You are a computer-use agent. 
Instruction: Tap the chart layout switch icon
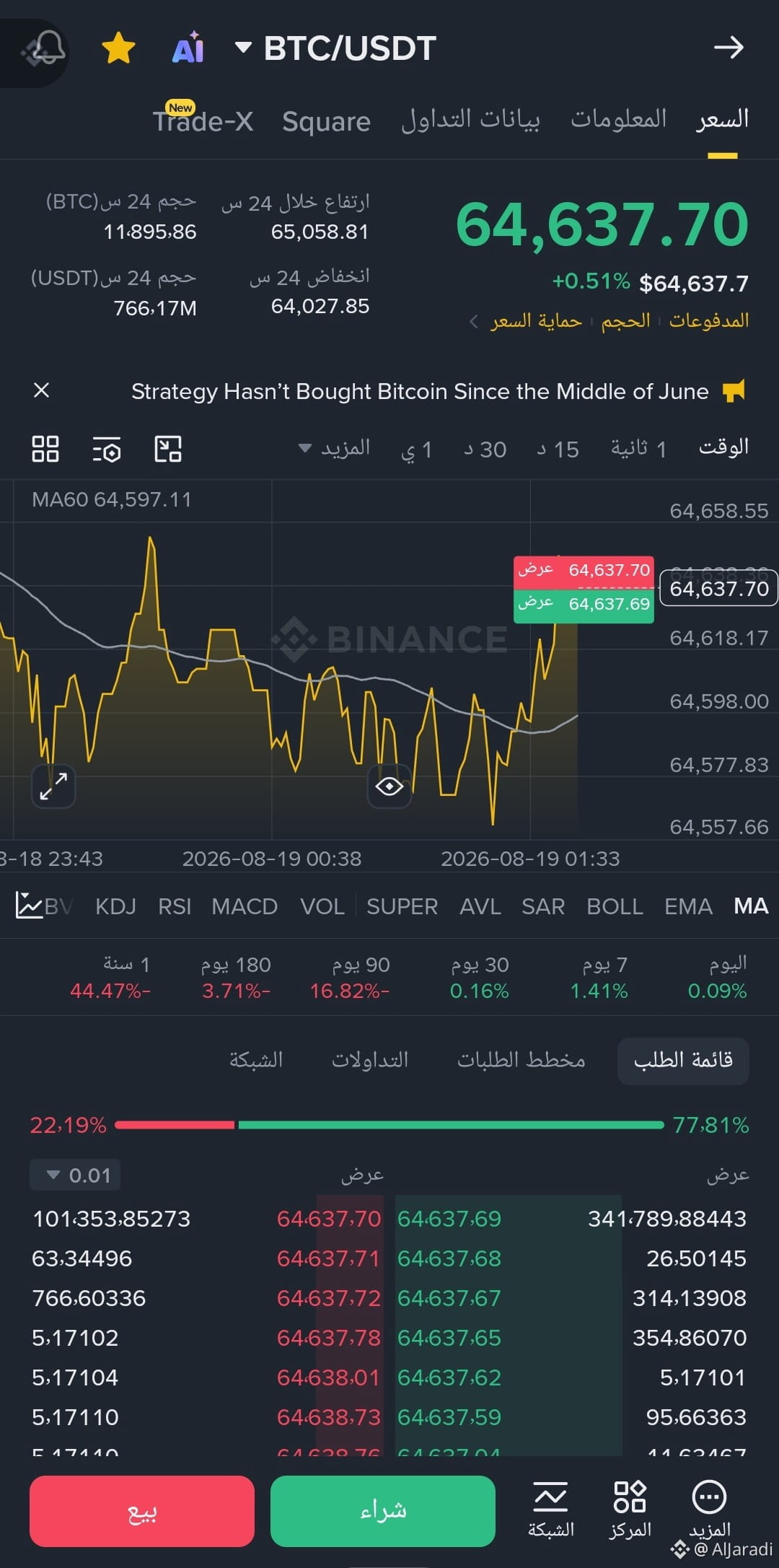(168, 448)
